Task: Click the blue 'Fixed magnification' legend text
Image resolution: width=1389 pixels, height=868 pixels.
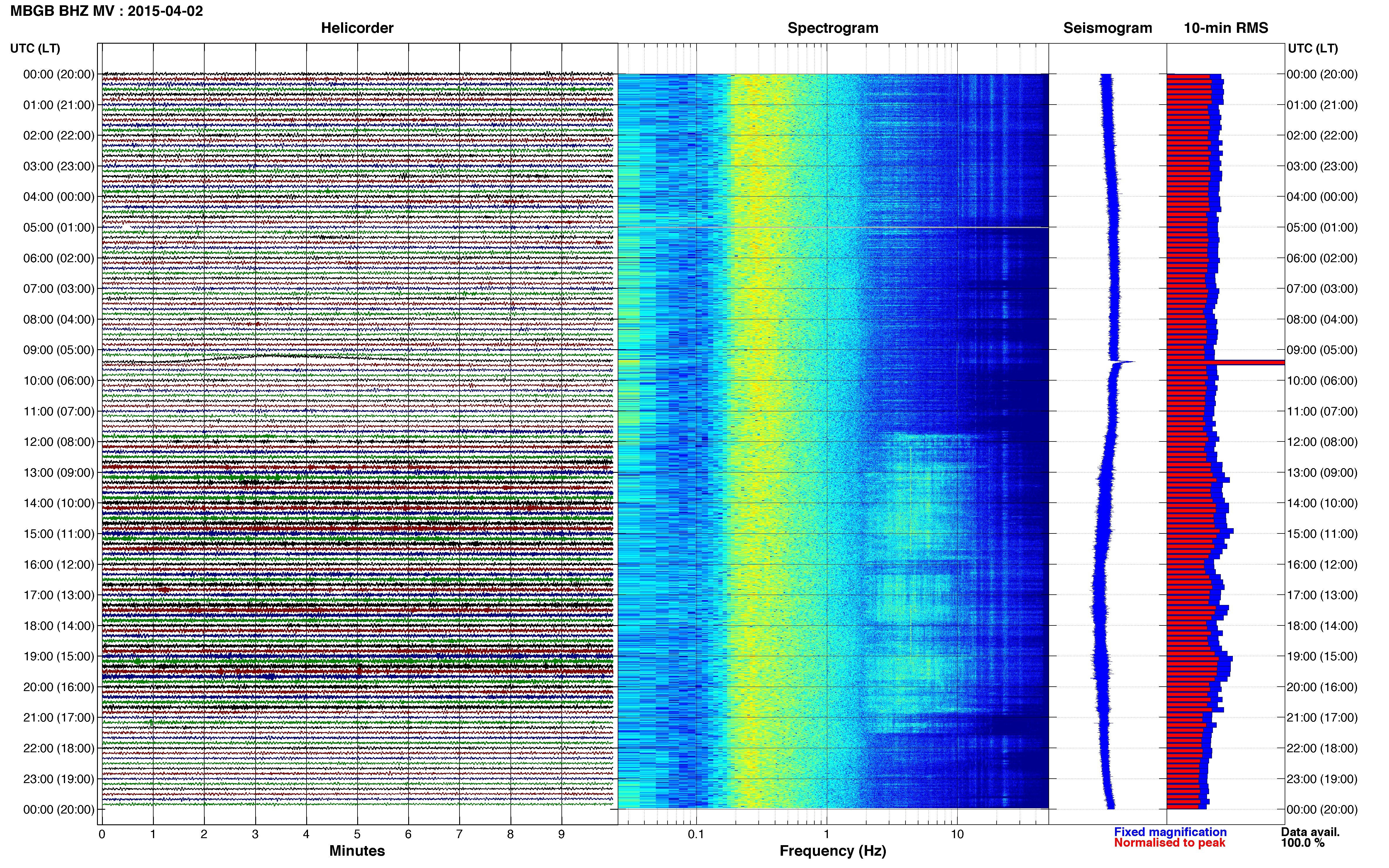Action: (1170, 832)
